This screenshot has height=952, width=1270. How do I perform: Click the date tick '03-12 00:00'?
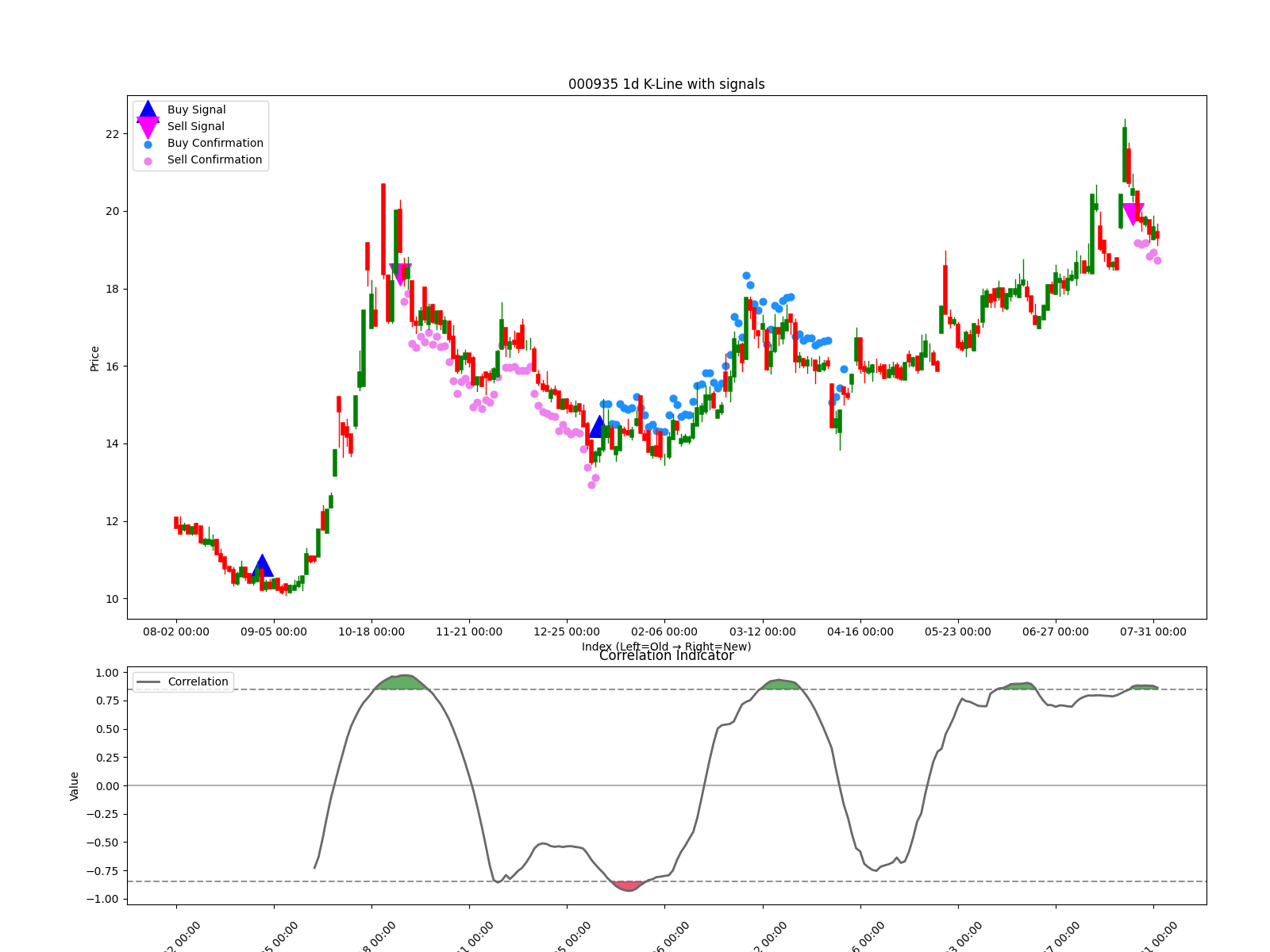pyautogui.click(x=763, y=632)
